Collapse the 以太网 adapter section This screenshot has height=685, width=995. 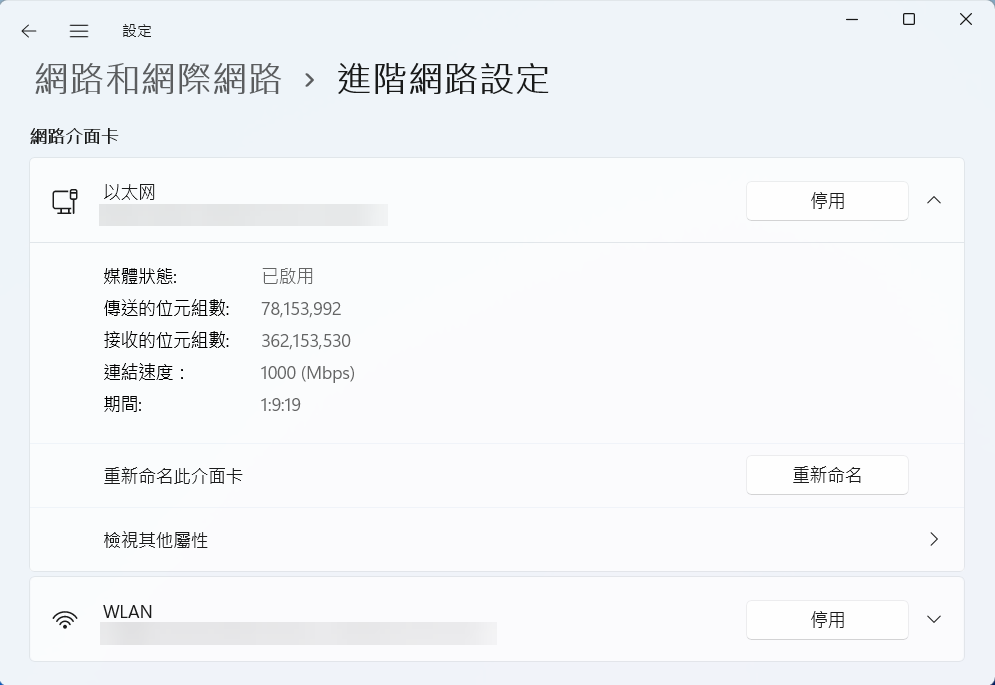pyautogui.click(x=933, y=200)
